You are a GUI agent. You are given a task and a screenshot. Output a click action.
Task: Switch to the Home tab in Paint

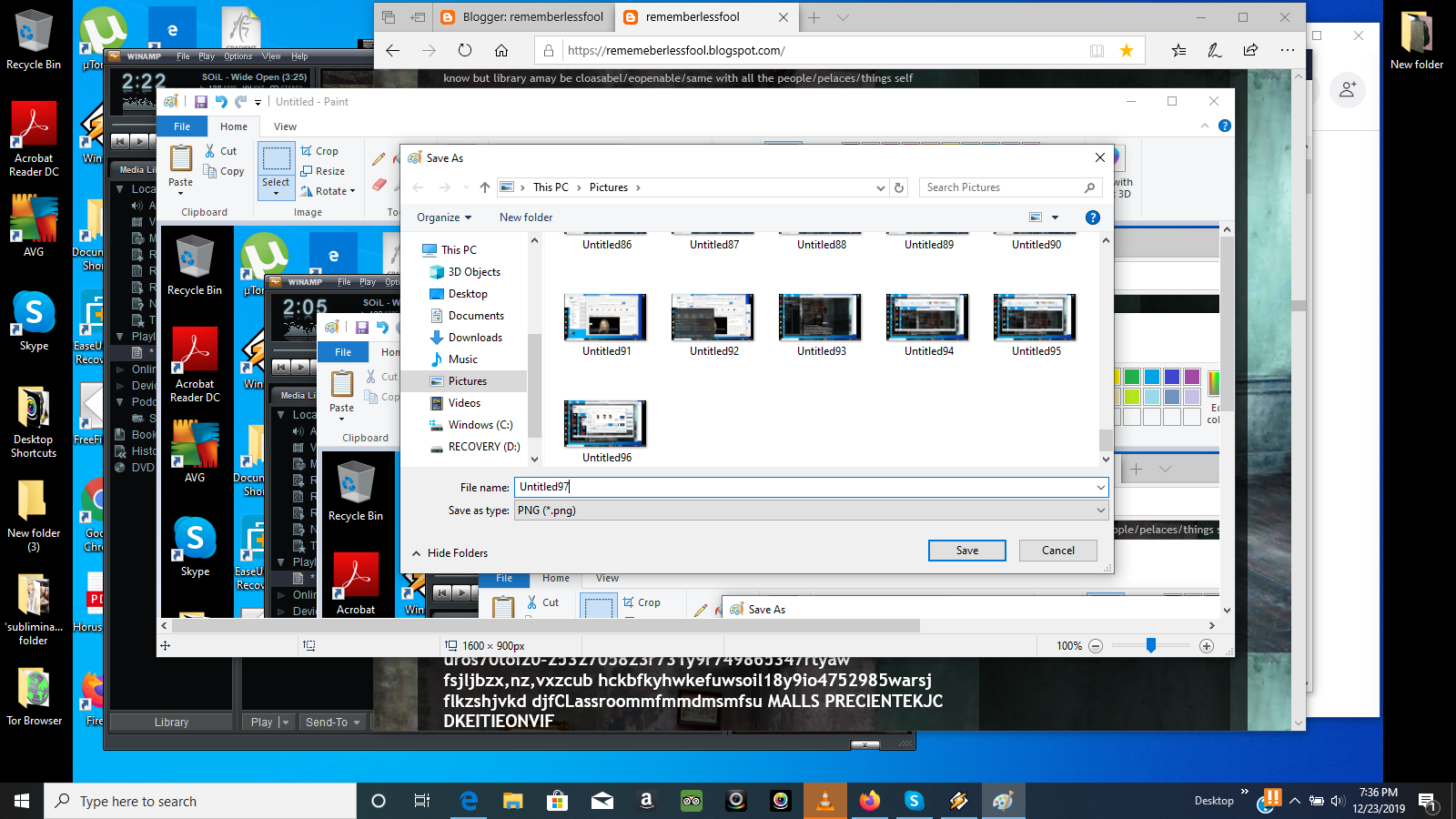(234, 126)
